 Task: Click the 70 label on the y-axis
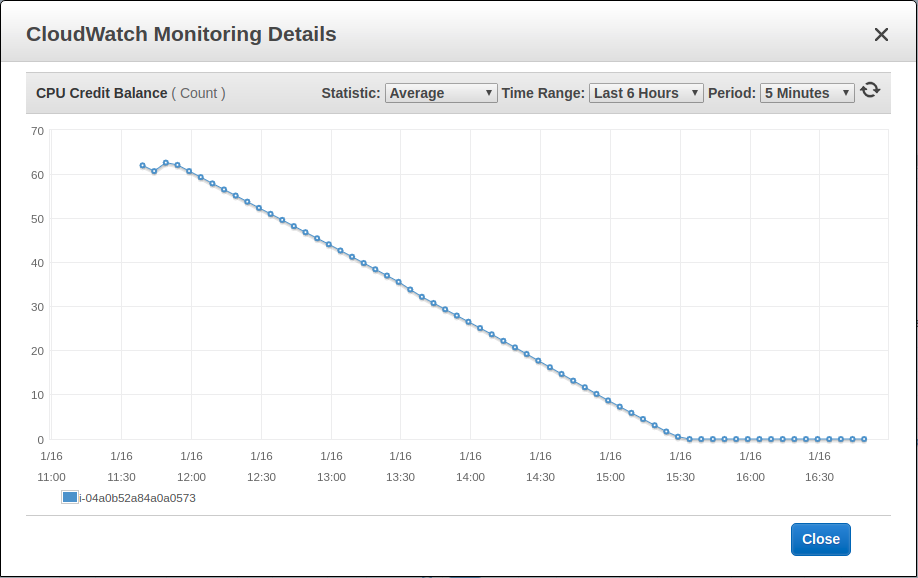37,130
